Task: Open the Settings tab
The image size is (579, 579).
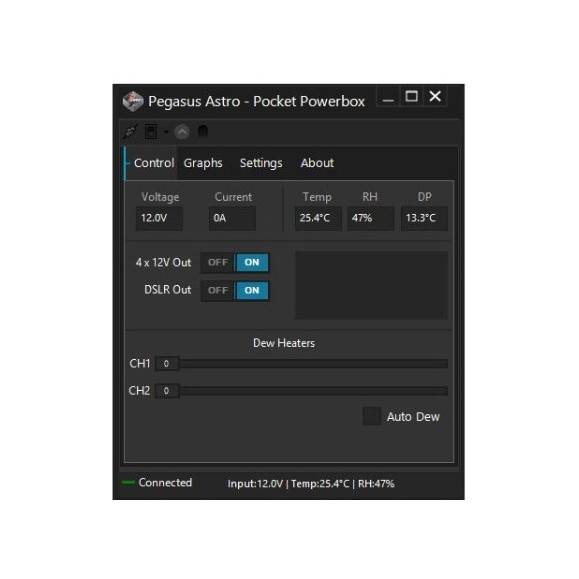Action: [261, 163]
